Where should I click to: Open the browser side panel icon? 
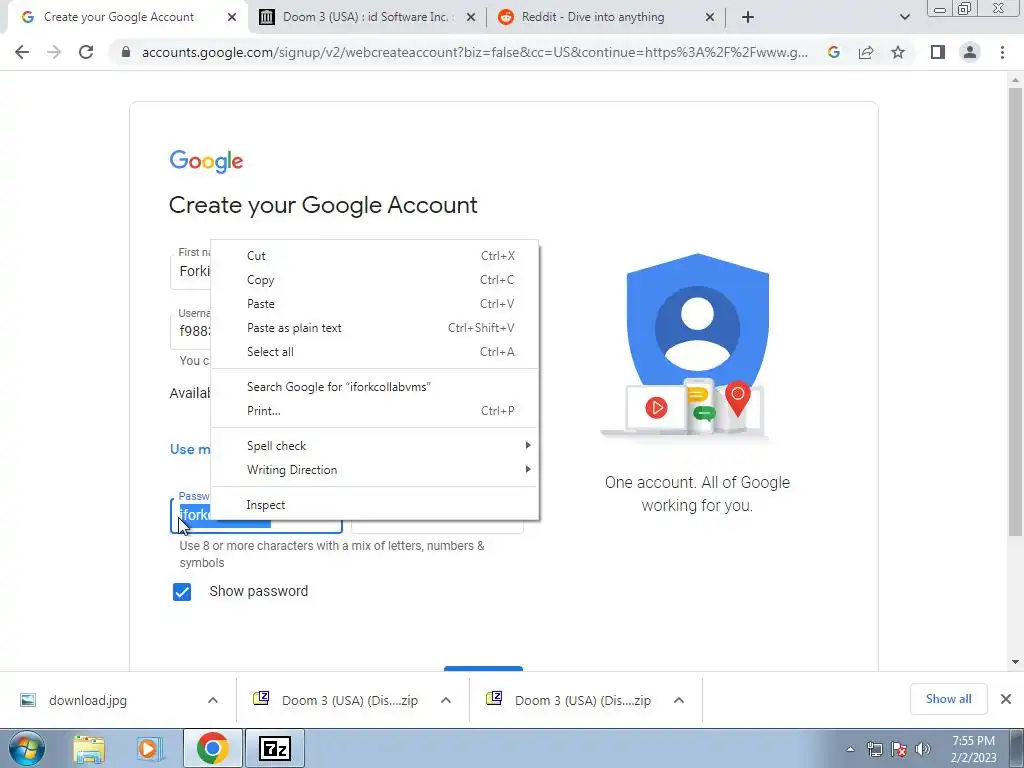[x=938, y=52]
